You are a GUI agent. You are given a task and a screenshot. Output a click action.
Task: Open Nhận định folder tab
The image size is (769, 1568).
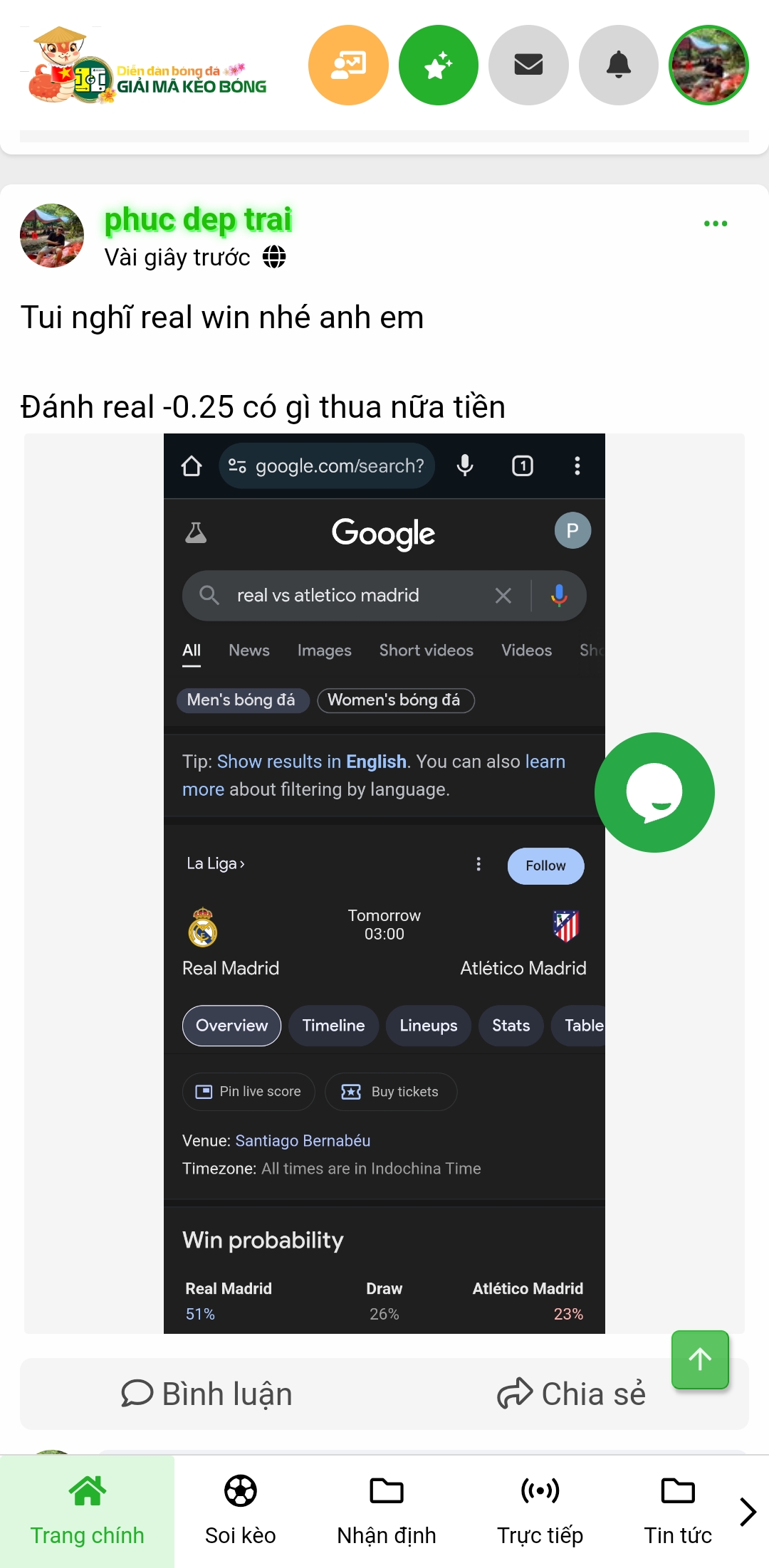[387, 1511]
